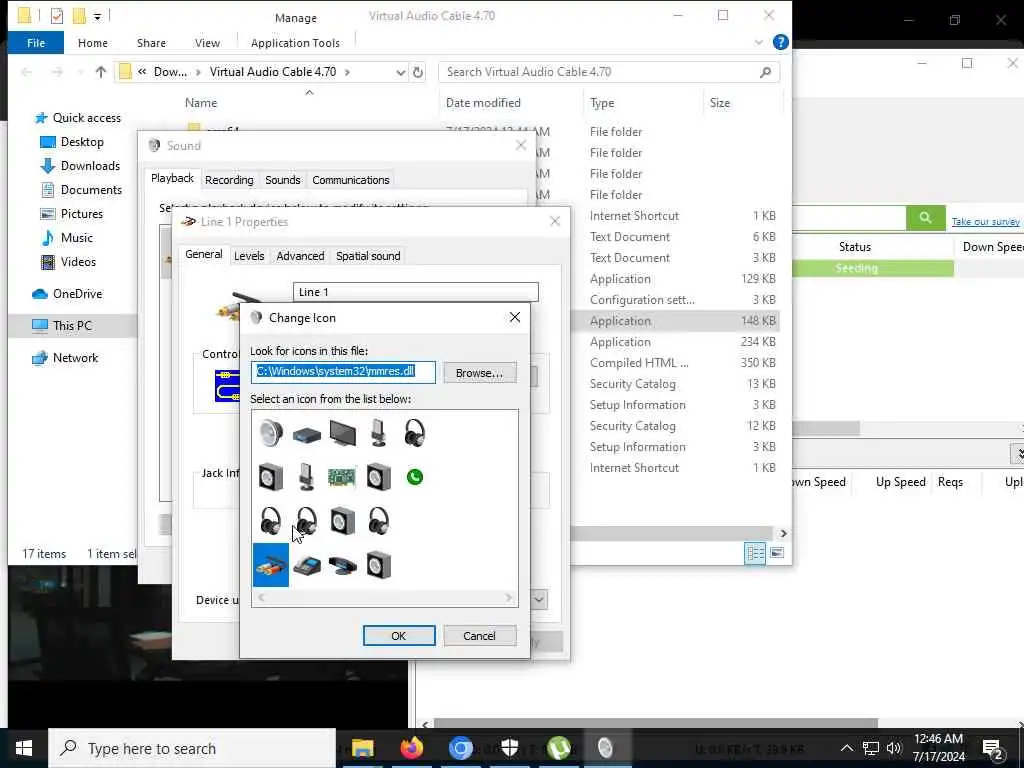
Task: Refresh the Virtual Audio Cable folder view
Action: [x=418, y=72]
